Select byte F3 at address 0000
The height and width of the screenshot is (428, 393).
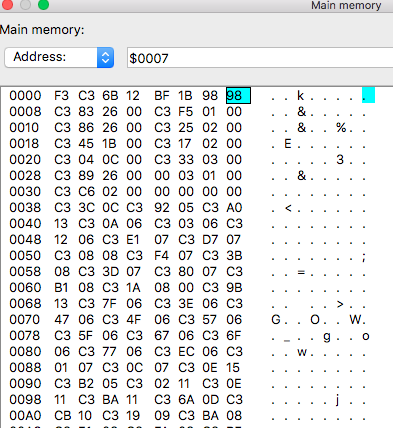[62, 96]
